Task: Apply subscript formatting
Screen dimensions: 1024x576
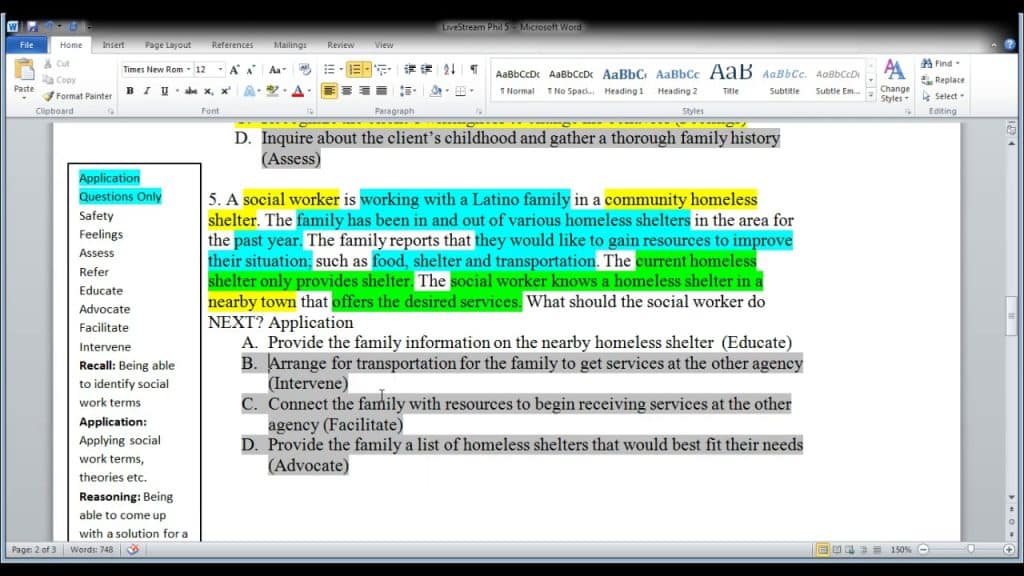Action: 208,91
